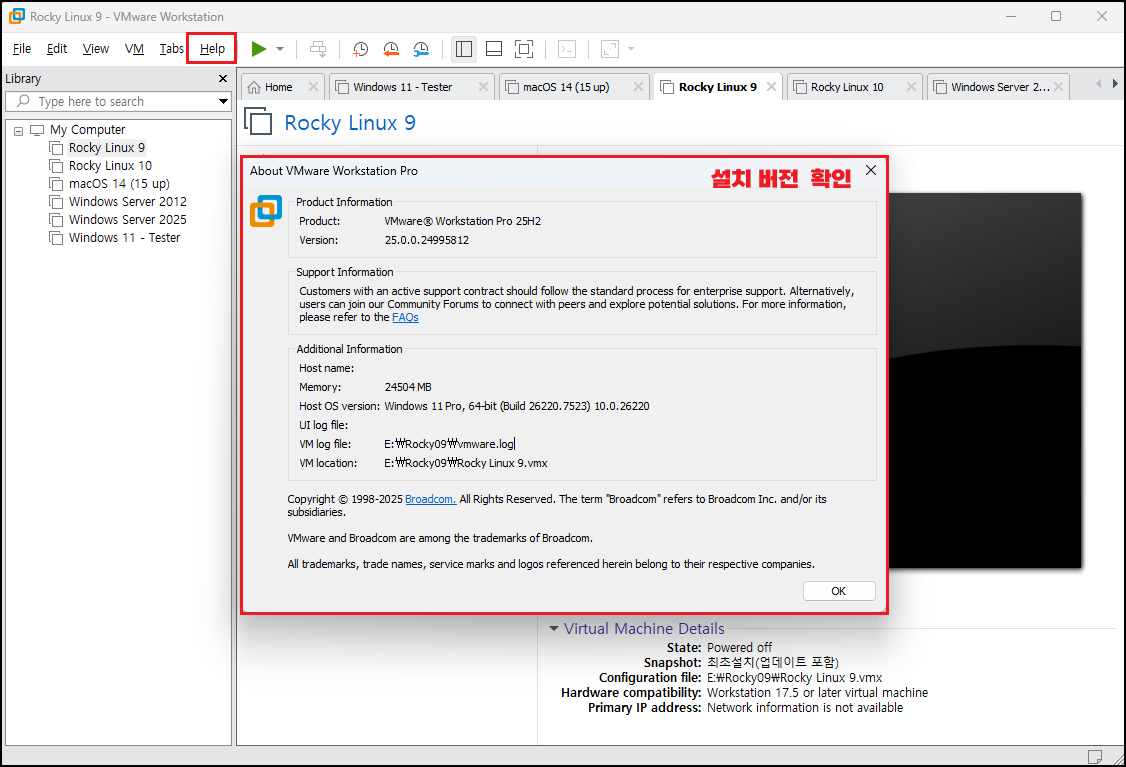Select Rocky Linux 9 in library tree
Image resolution: width=1126 pixels, height=767 pixels.
coord(106,147)
